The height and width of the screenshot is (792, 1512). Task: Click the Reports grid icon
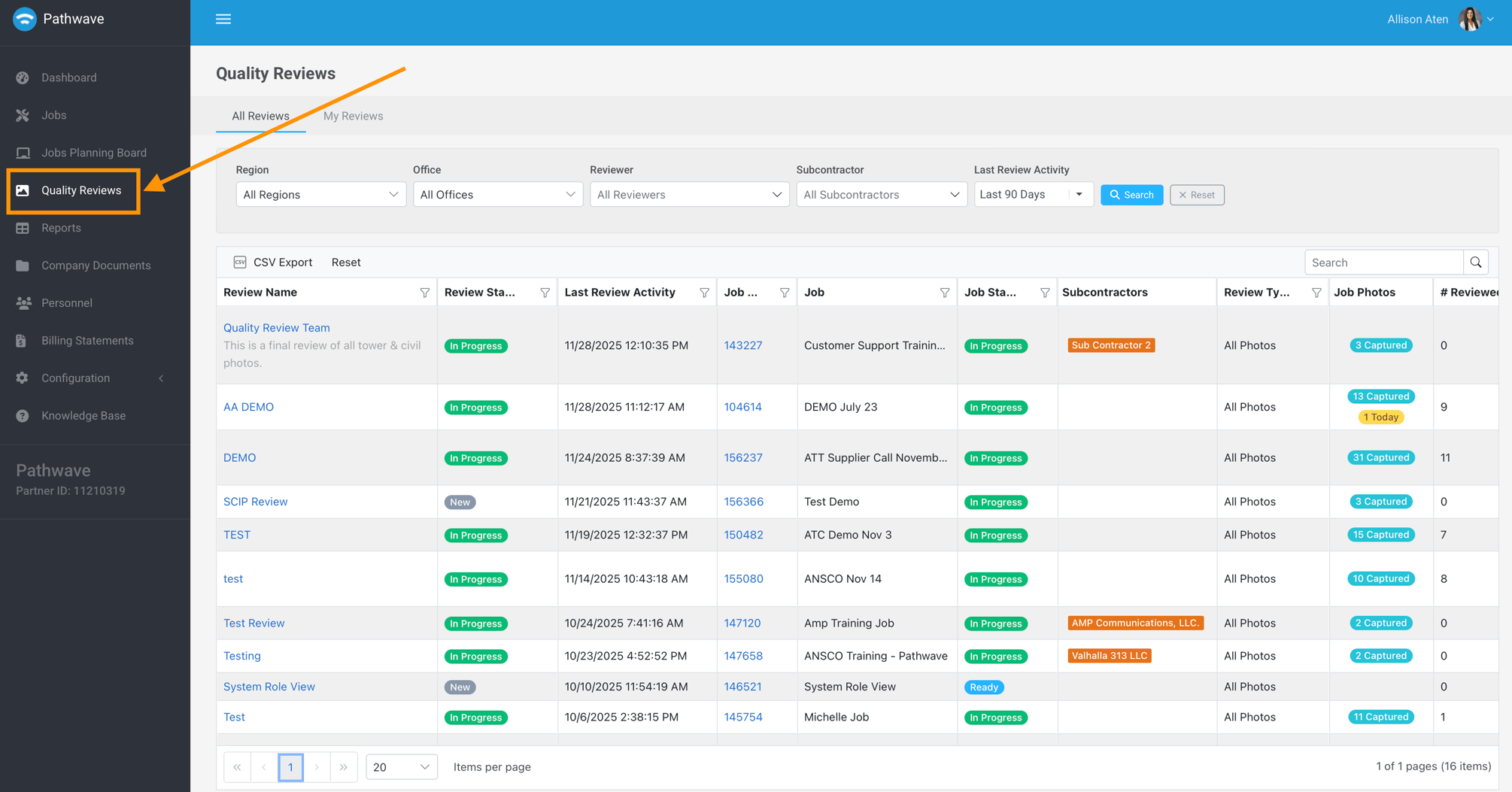click(23, 227)
